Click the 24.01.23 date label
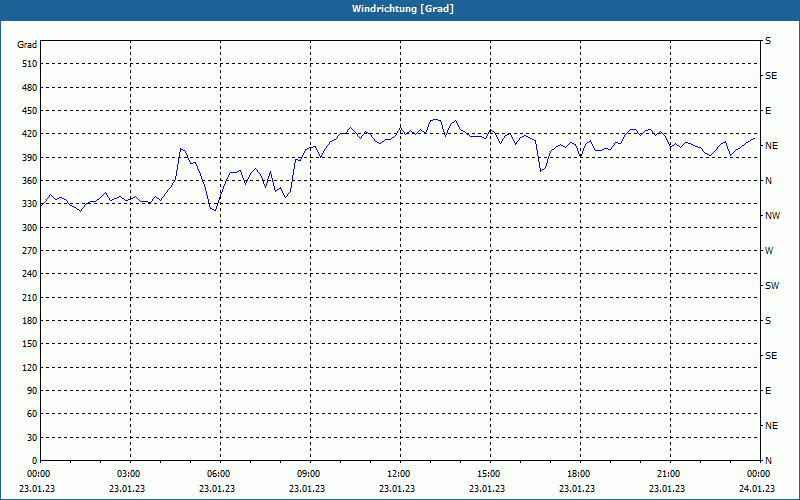Viewport: 800px width, 500px height. click(757, 489)
